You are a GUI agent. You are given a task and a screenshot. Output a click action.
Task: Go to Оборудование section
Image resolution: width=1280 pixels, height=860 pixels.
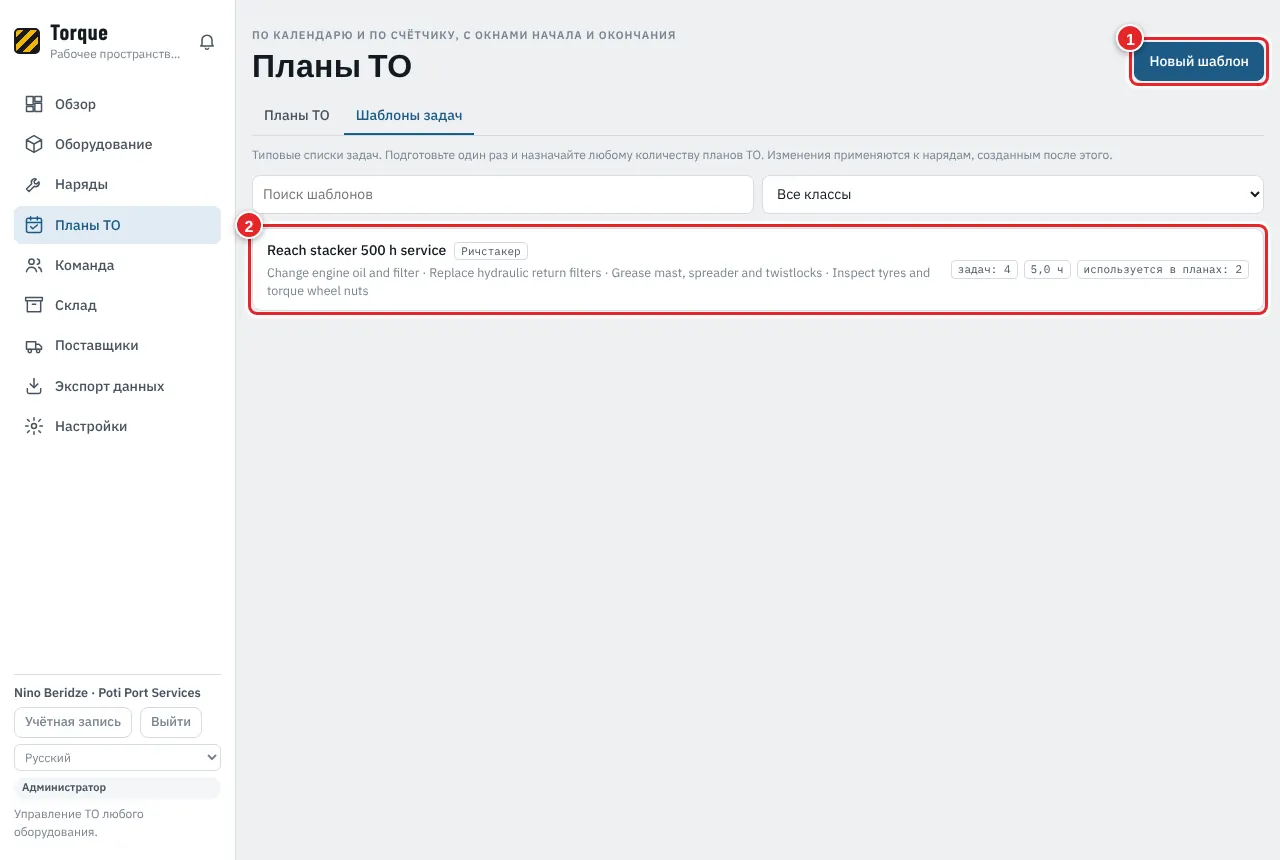click(117, 144)
